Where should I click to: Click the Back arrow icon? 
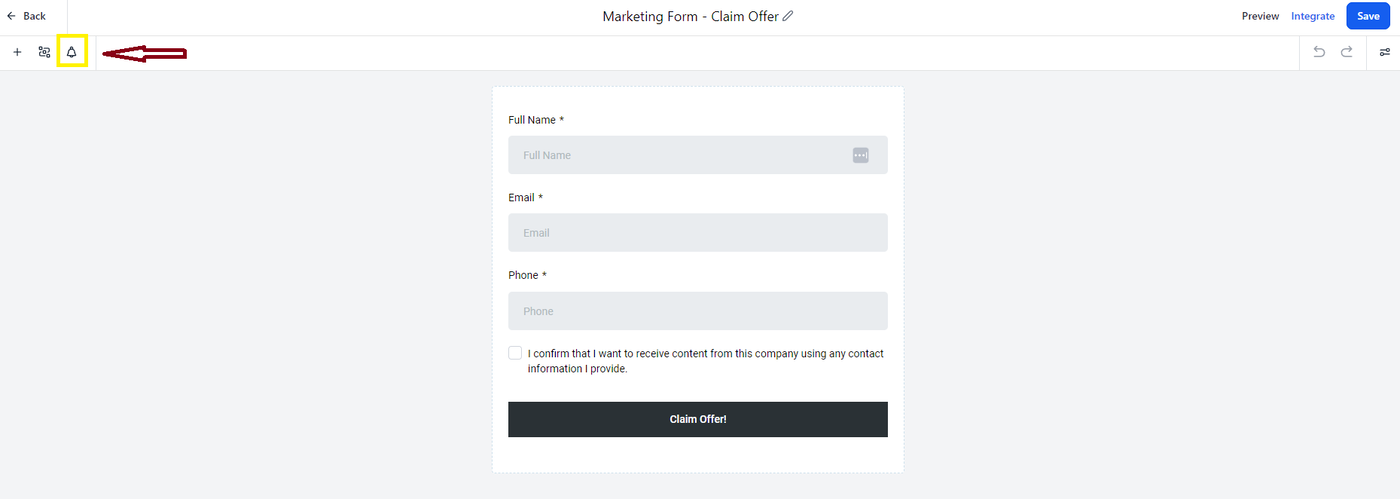point(11,16)
